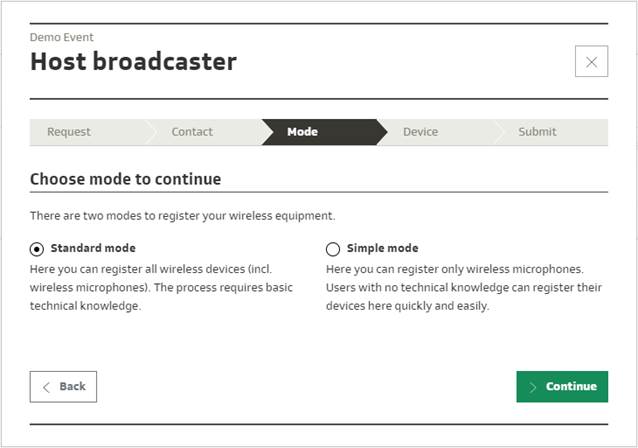Click the Standard mode label text

[93, 248]
